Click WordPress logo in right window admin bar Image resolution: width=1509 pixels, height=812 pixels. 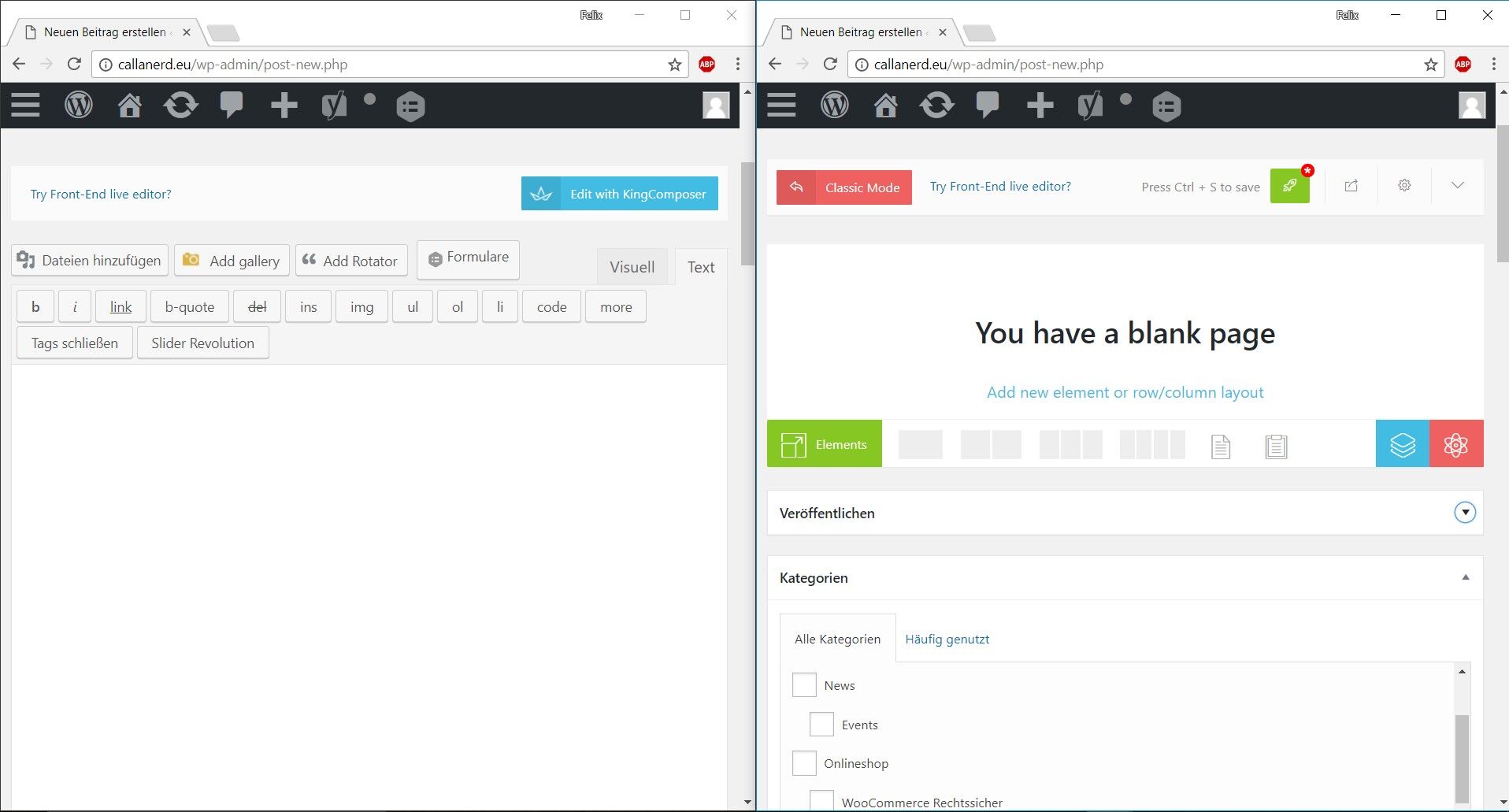pyautogui.click(x=834, y=105)
